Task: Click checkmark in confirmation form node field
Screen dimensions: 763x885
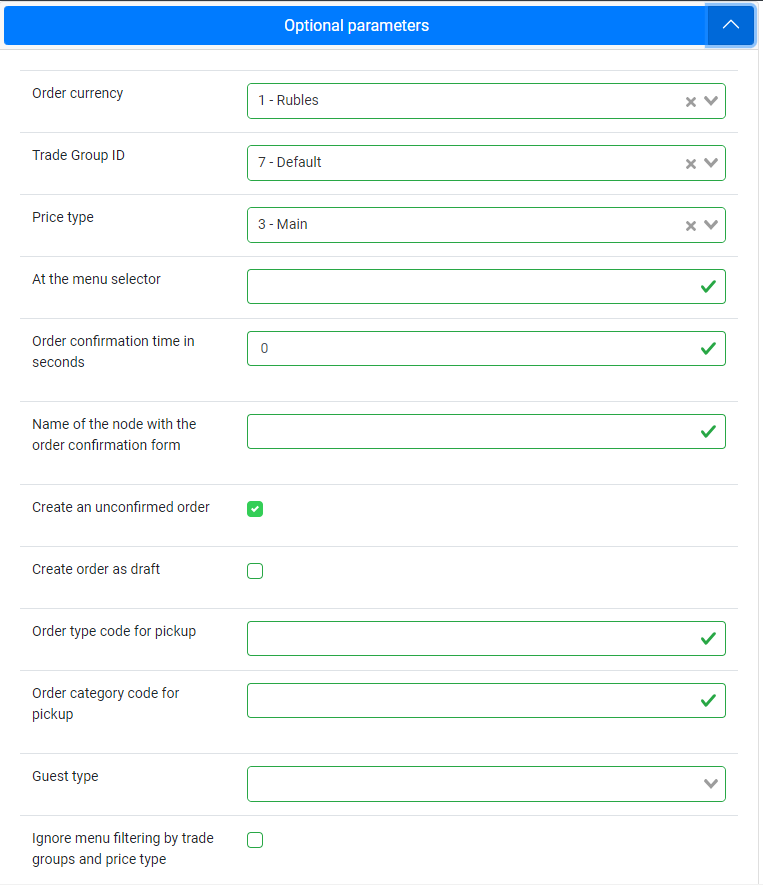Action: coord(708,432)
